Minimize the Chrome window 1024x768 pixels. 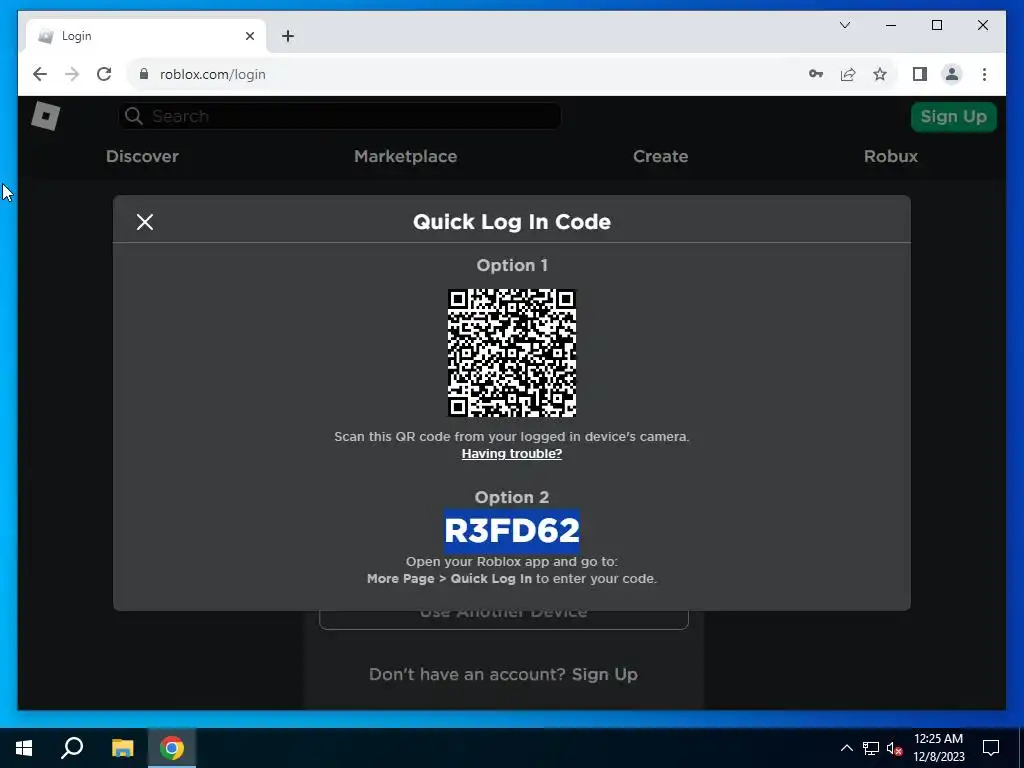(x=891, y=25)
